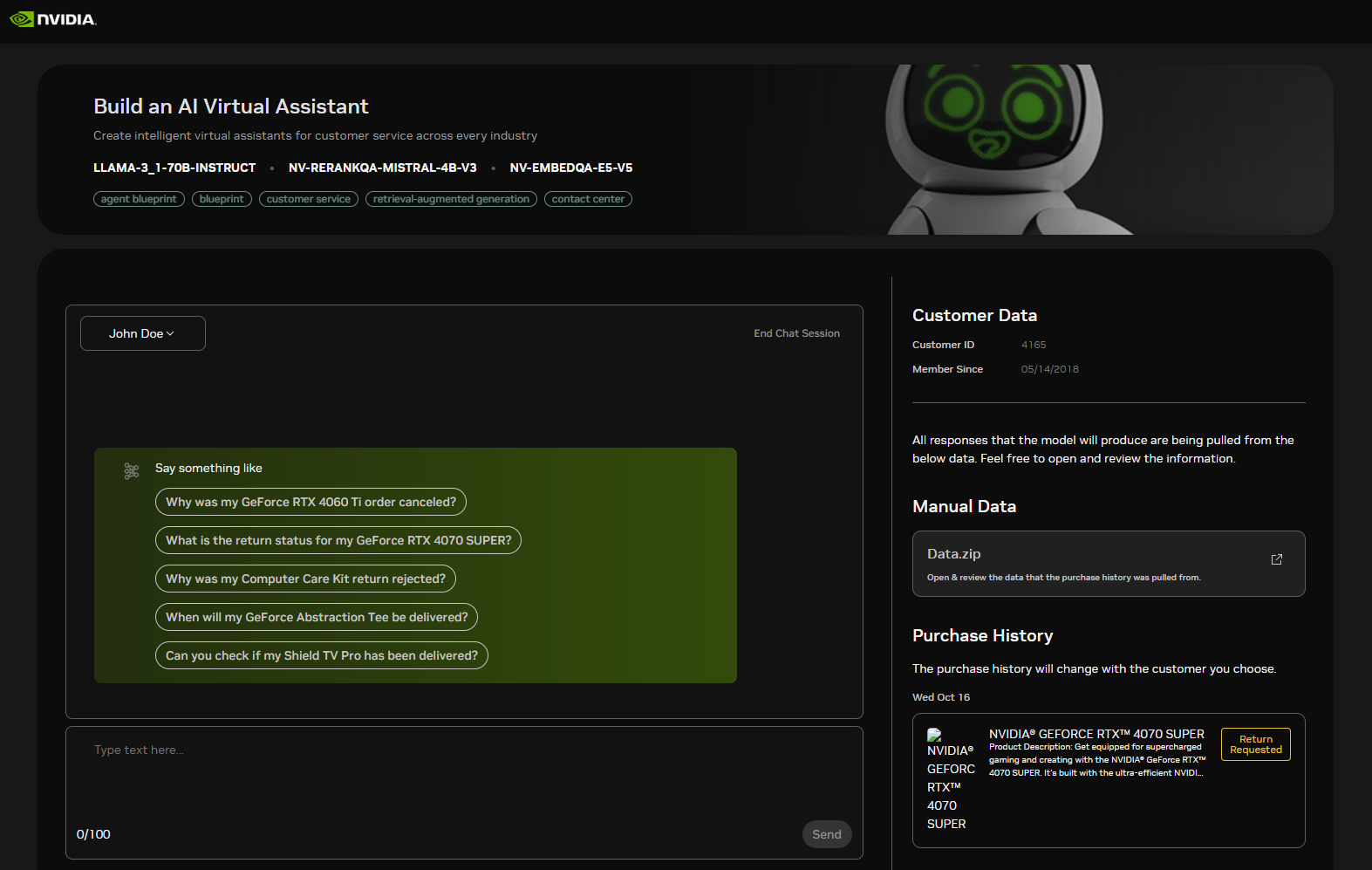Screen dimensions: 1372x870
Task: Click the Type text here message field
Action: coord(464,772)
